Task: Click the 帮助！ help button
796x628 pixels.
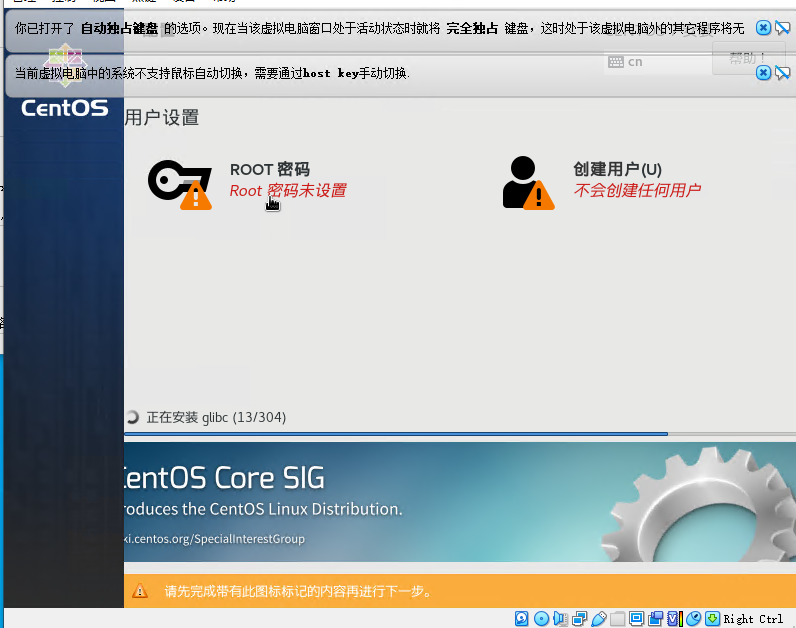Action: coord(748,58)
